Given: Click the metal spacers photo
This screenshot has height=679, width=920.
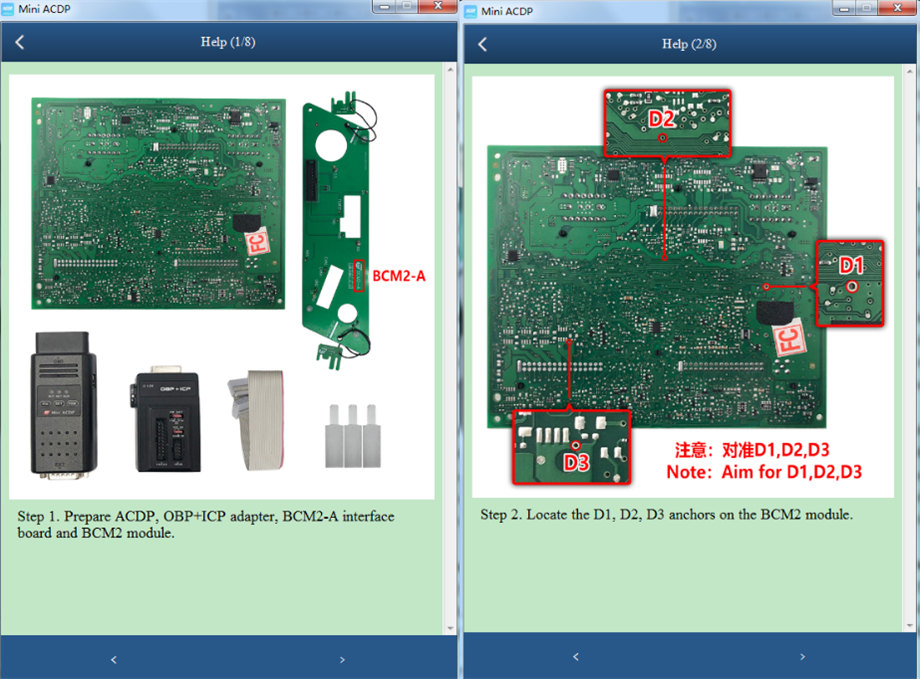Looking at the screenshot, I should tap(353, 435).
